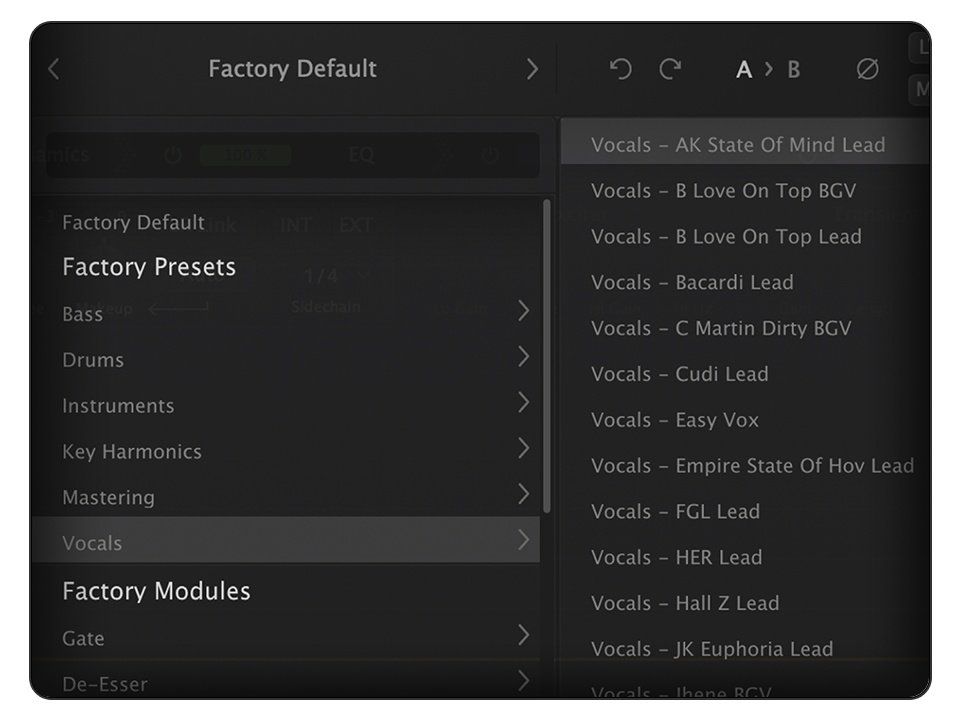The image size is (960, 720).
Task: Click the redo arrow icon
Action: [x=670, y=69]
